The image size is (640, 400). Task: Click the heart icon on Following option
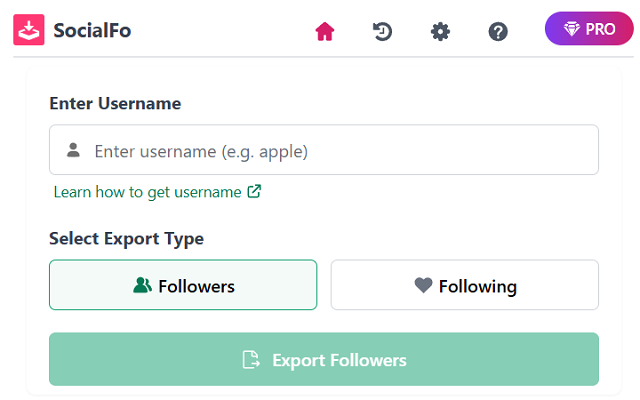pos(423,286)
